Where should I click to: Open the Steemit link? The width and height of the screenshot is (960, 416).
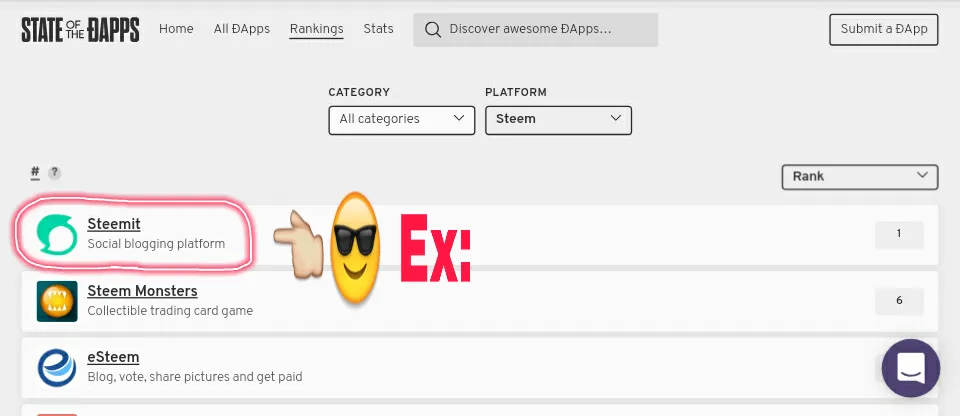click(x=114, y=224)
